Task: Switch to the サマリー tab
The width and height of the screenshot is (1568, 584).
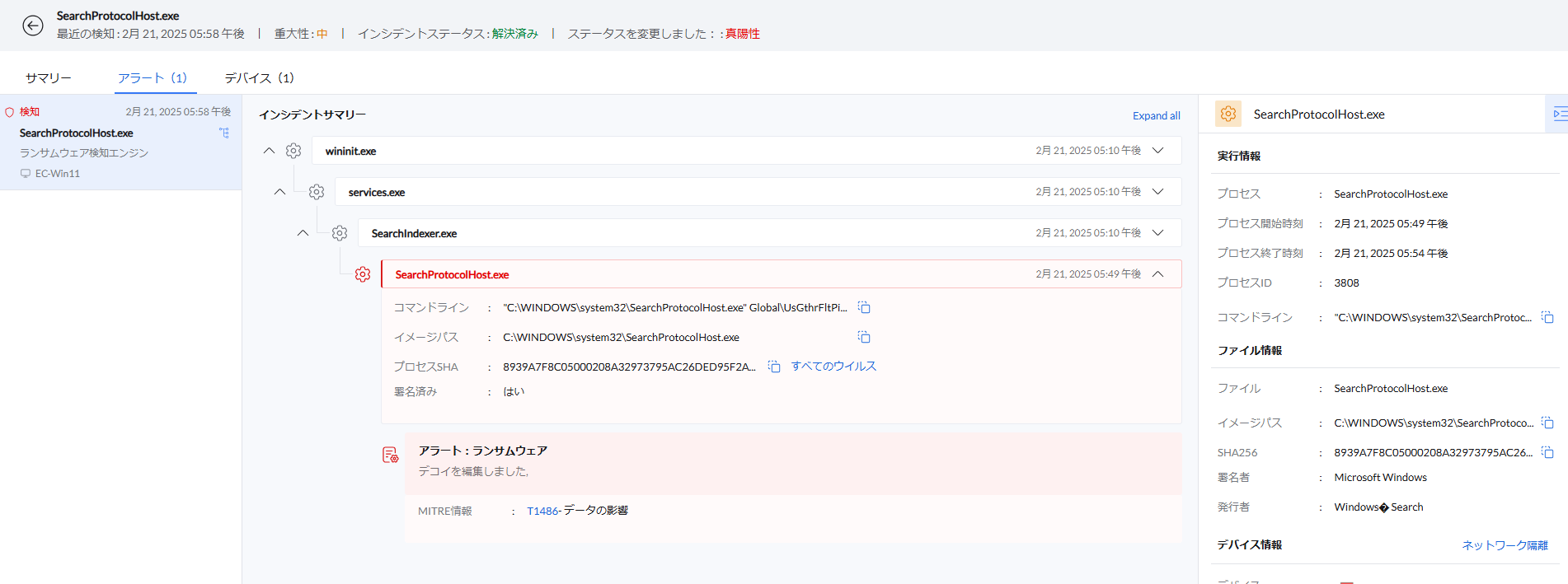Action: [x=49, y=77]
